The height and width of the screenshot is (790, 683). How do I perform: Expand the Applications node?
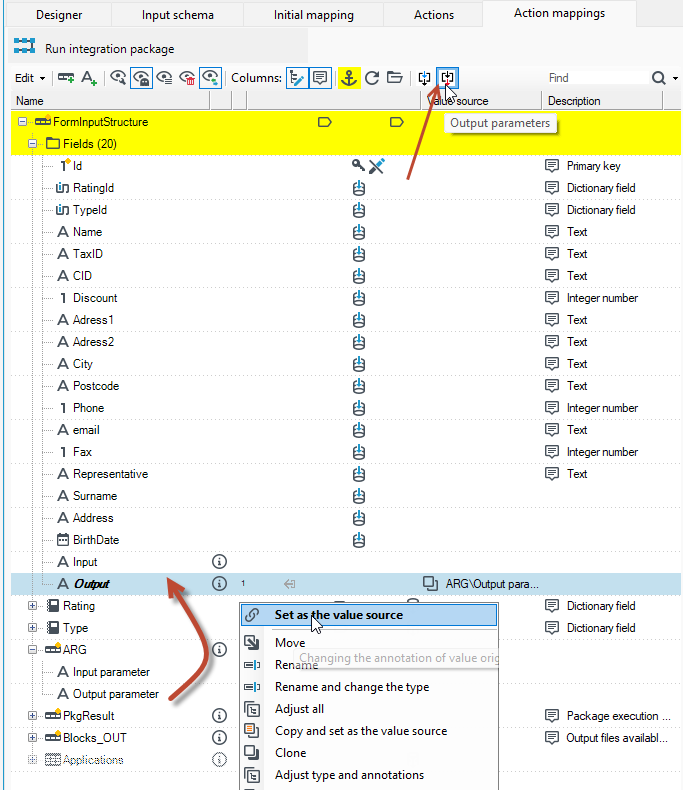[x=32, y=760]
